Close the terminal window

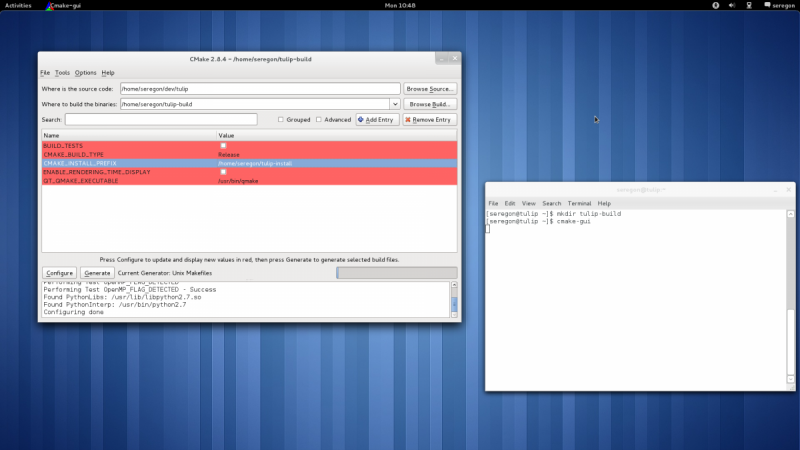tap(788, 189)
